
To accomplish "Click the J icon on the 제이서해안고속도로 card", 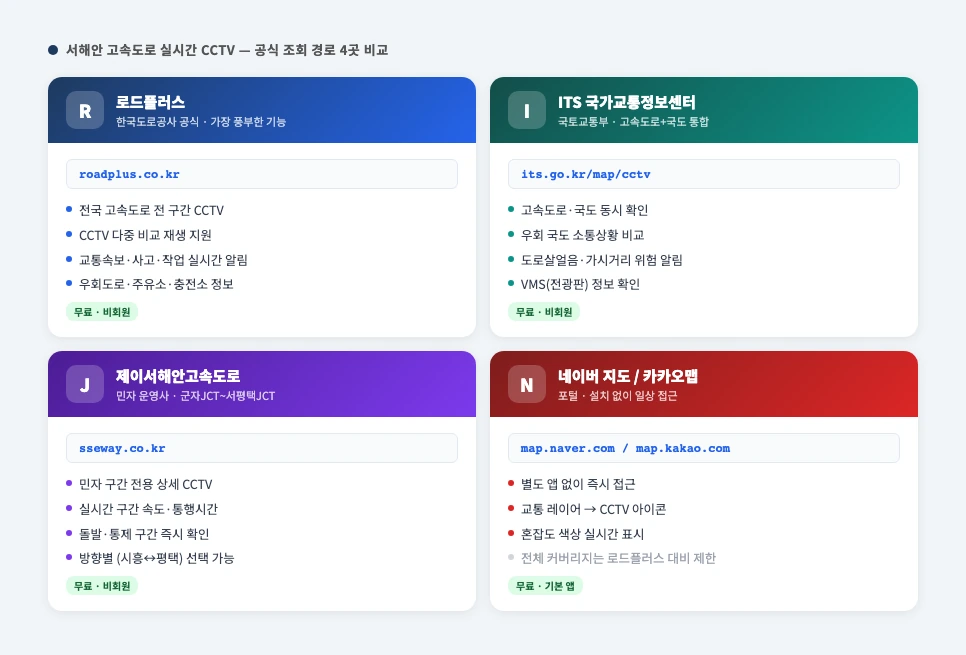I will tap(85, 384).
